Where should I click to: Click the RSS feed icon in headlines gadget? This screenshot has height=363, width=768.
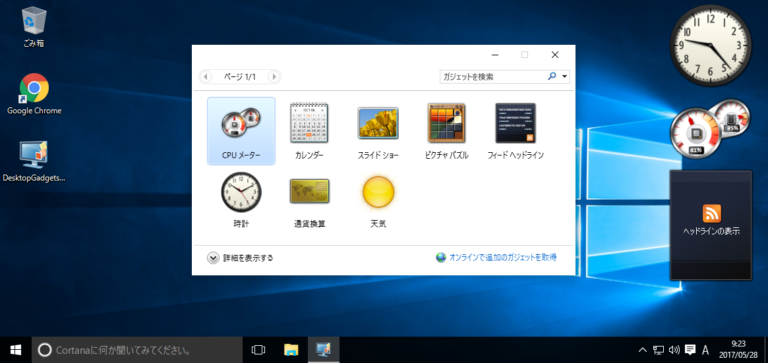(x=712, y=213)
